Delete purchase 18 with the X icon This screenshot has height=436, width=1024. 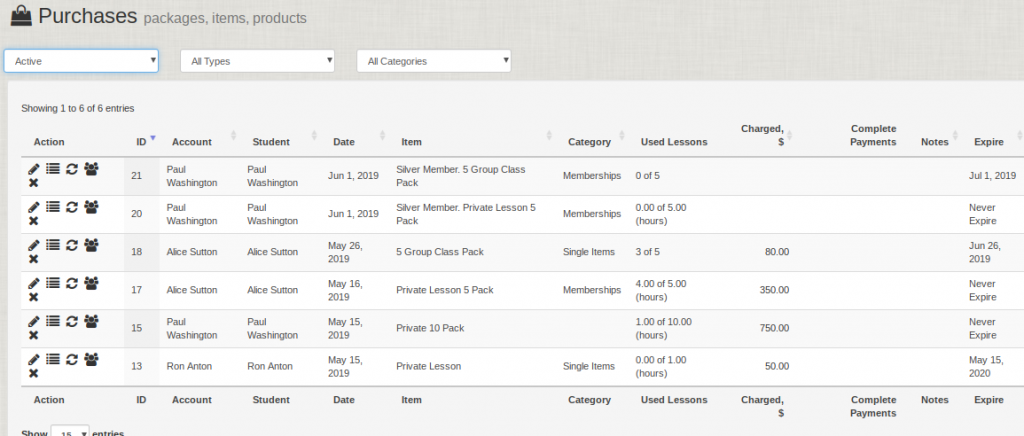34,259
